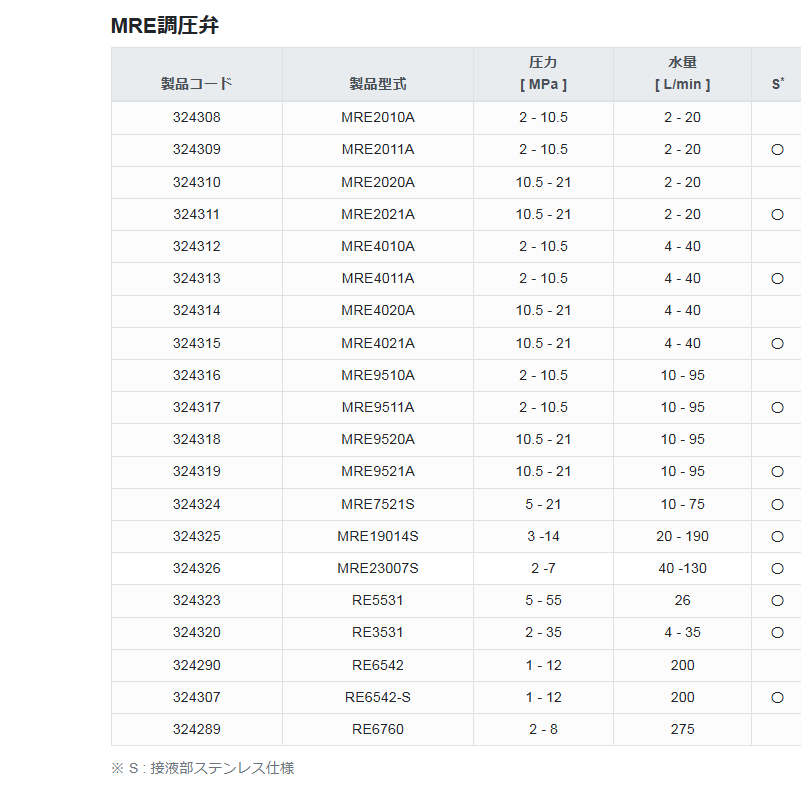The image size is (801, 802).
Task: Click the stainless circle mark for MRE4021A
Action: 777,344
